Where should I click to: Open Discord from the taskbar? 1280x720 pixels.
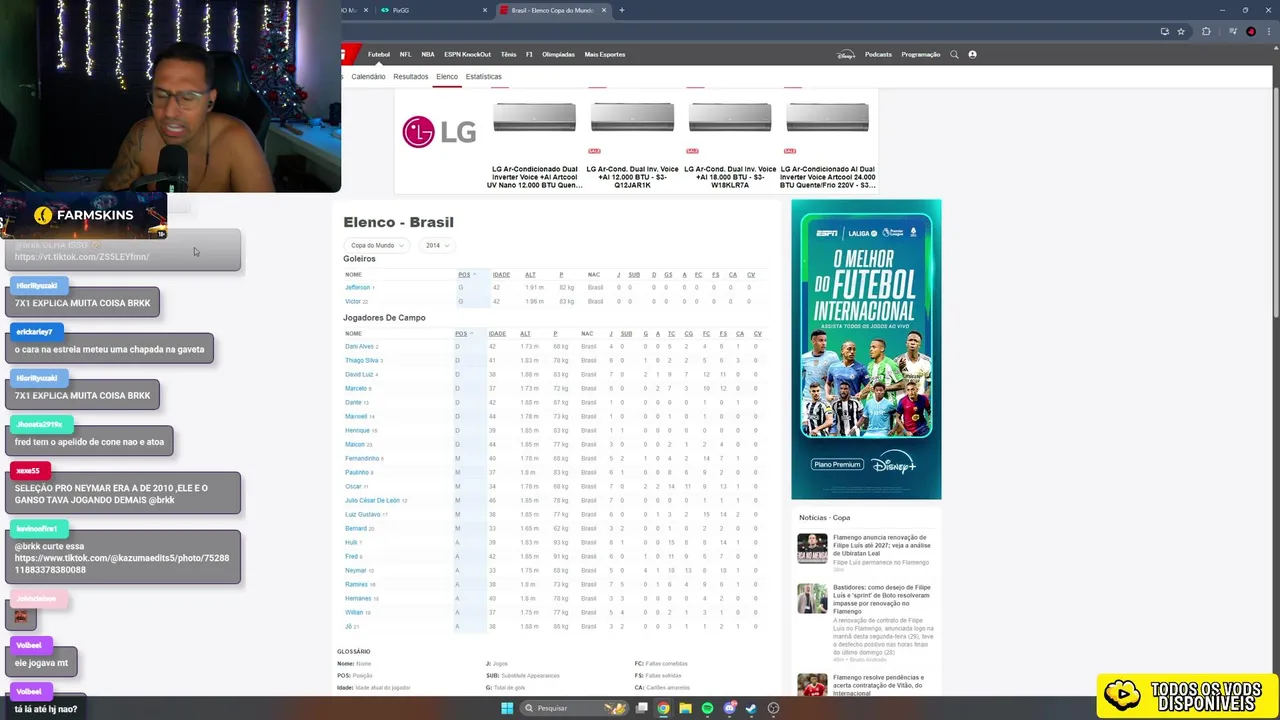(x=729, y=708)
